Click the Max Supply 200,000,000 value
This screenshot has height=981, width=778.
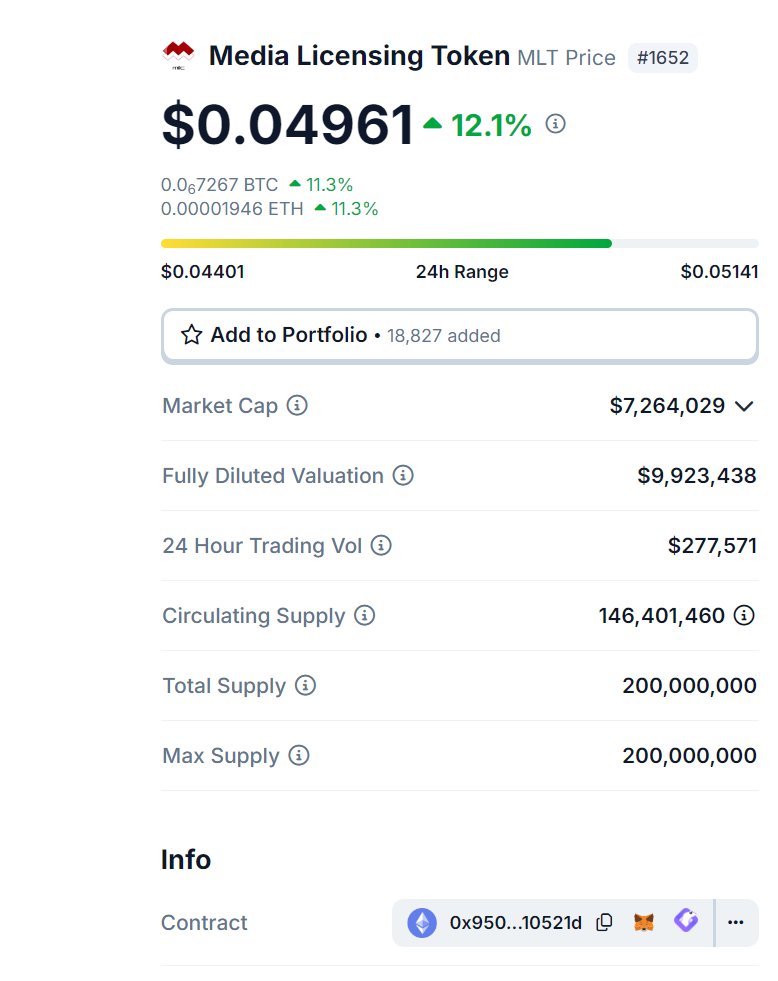[689, 756]
